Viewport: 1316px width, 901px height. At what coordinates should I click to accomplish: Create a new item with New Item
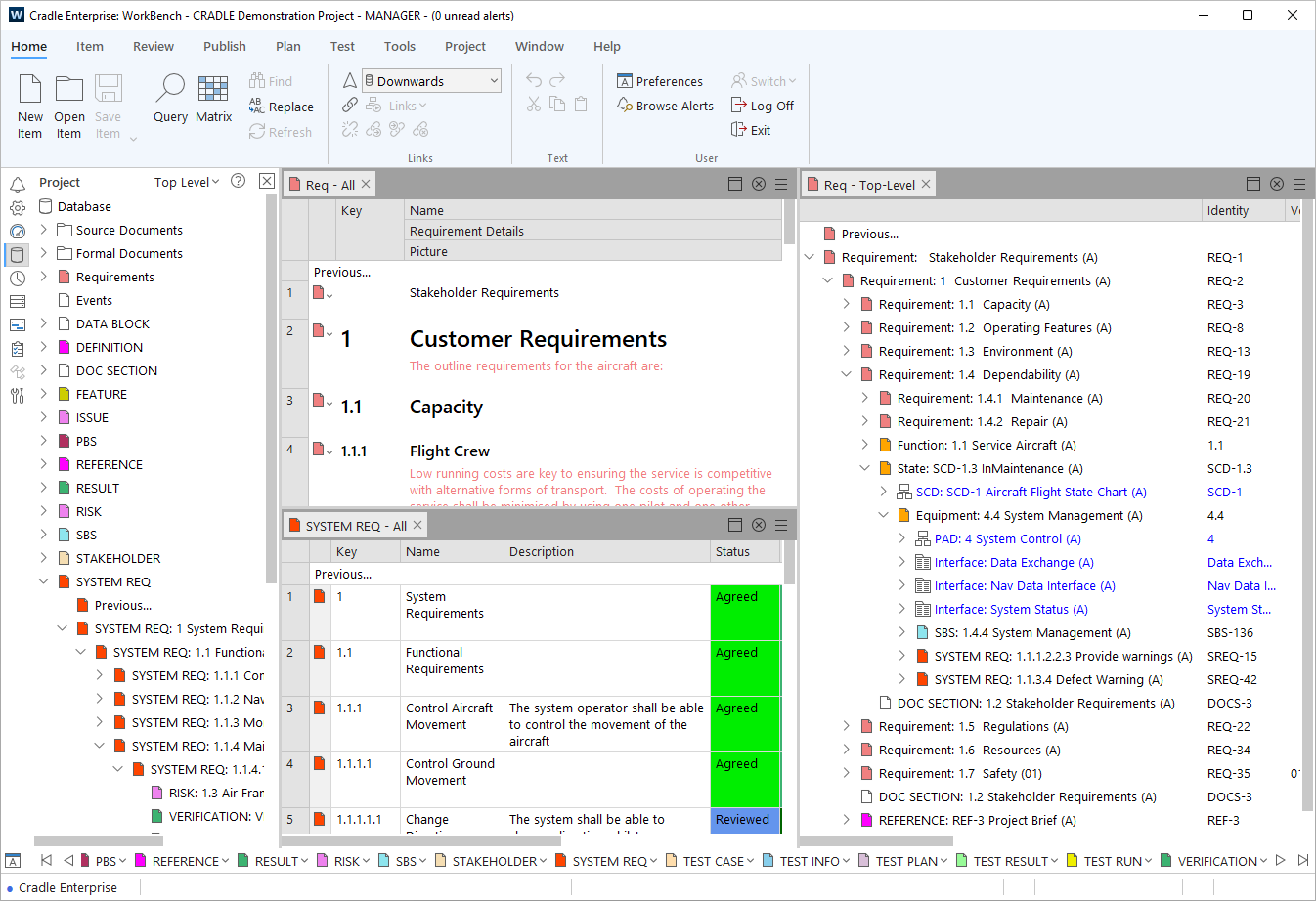tap(30, 107)
